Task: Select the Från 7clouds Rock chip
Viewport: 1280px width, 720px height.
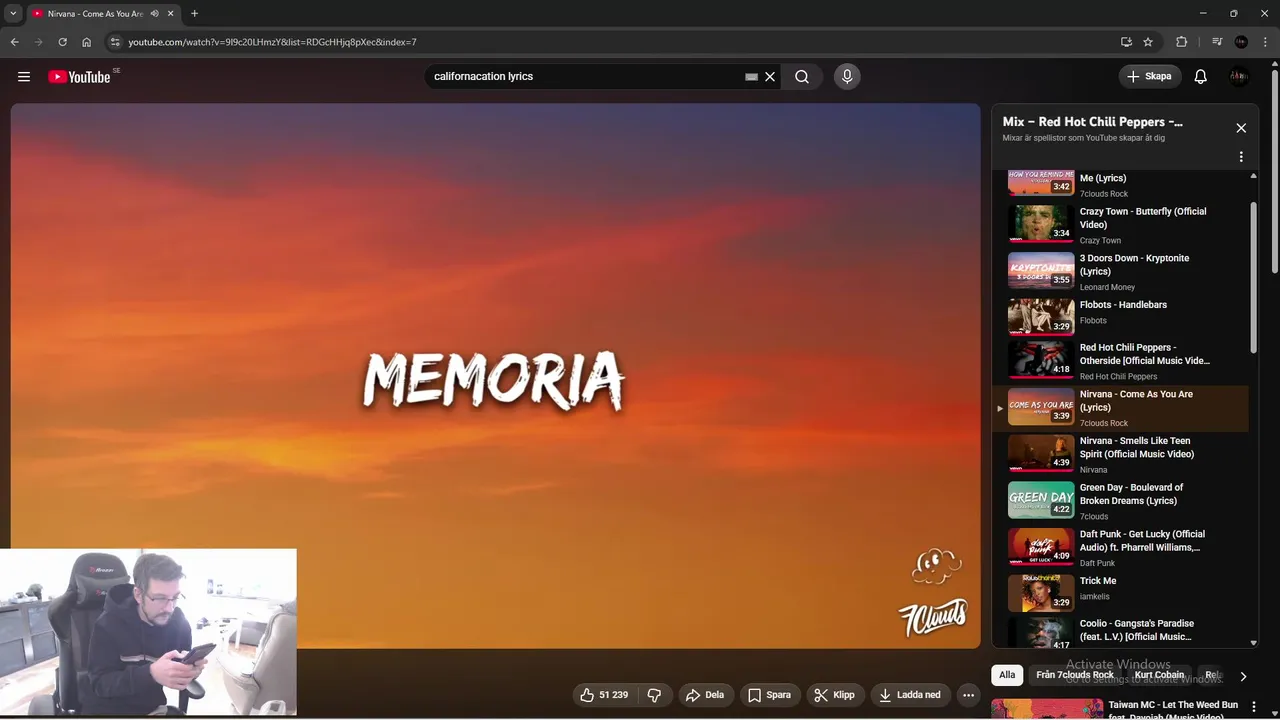Action: coord(1075,675)
